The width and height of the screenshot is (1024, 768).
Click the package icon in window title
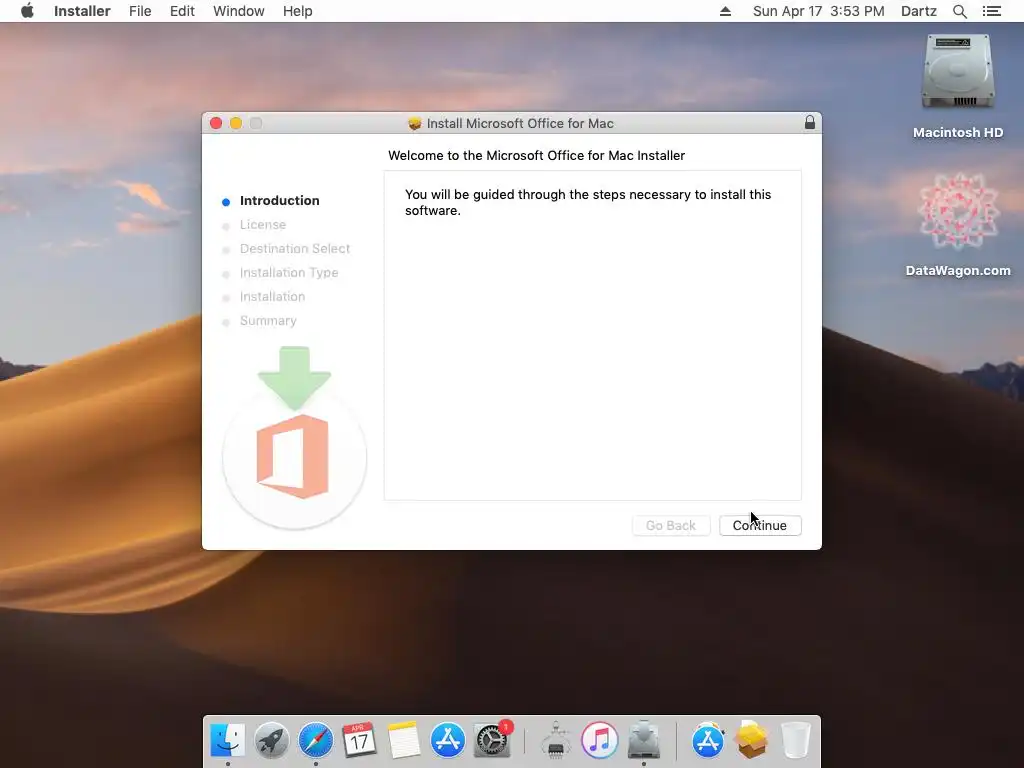[414, 123]
